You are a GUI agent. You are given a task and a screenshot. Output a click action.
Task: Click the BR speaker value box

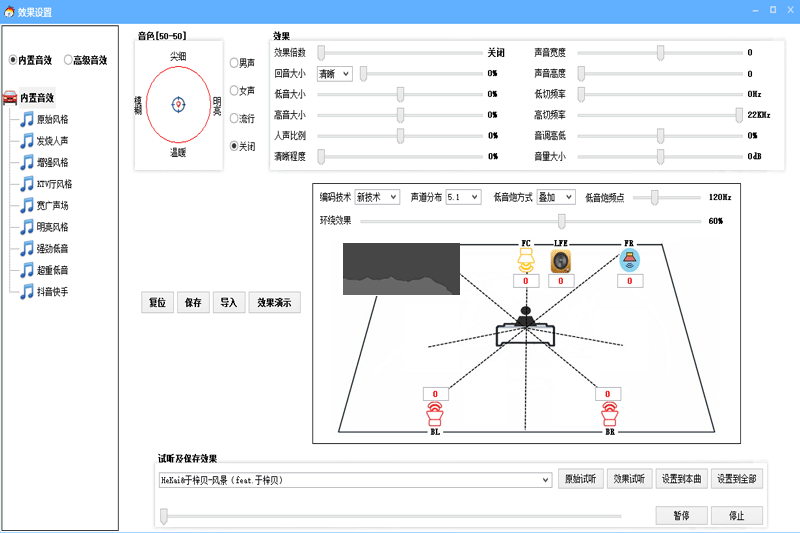(608, 394)
